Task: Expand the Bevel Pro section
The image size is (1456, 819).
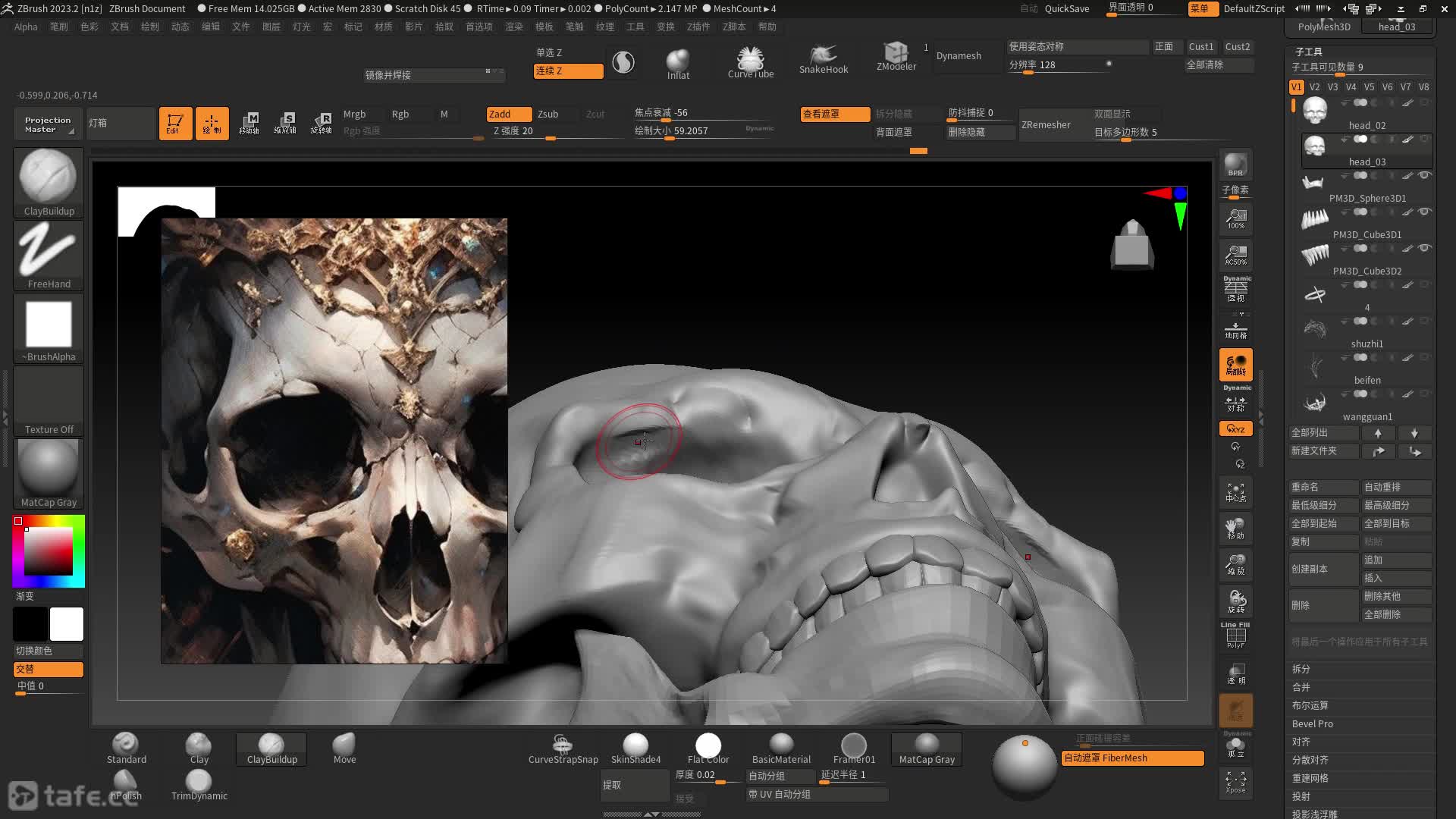Action: point(1313,723)
